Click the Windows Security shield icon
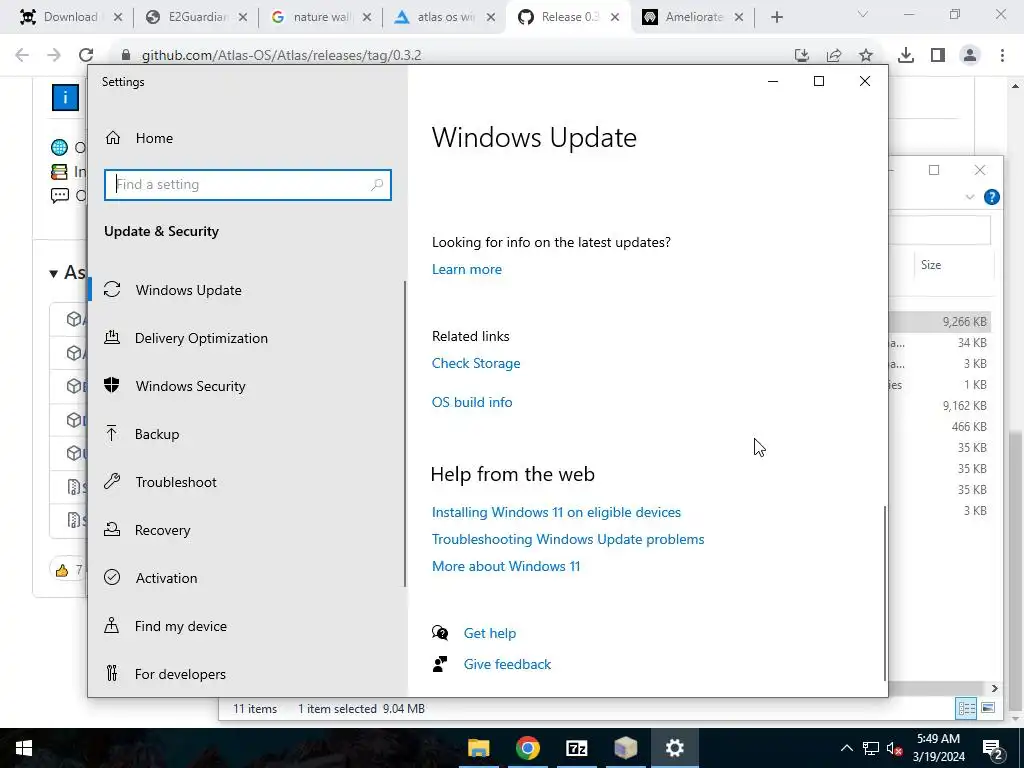Viewport: 1024px width, 768px height. (112, 385)
